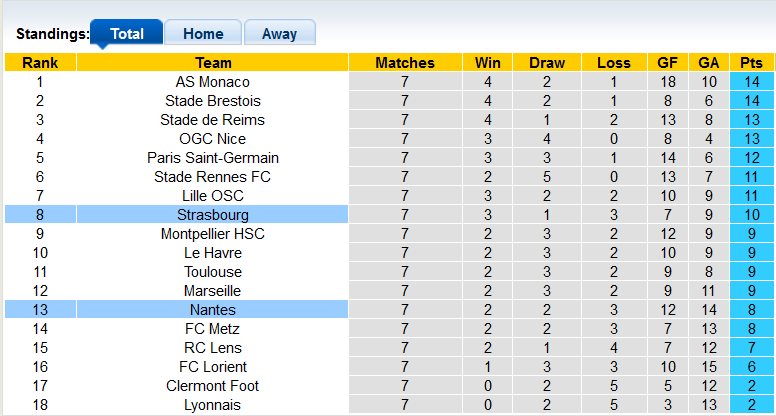Switch to the Total standings tab

(127, 33)
